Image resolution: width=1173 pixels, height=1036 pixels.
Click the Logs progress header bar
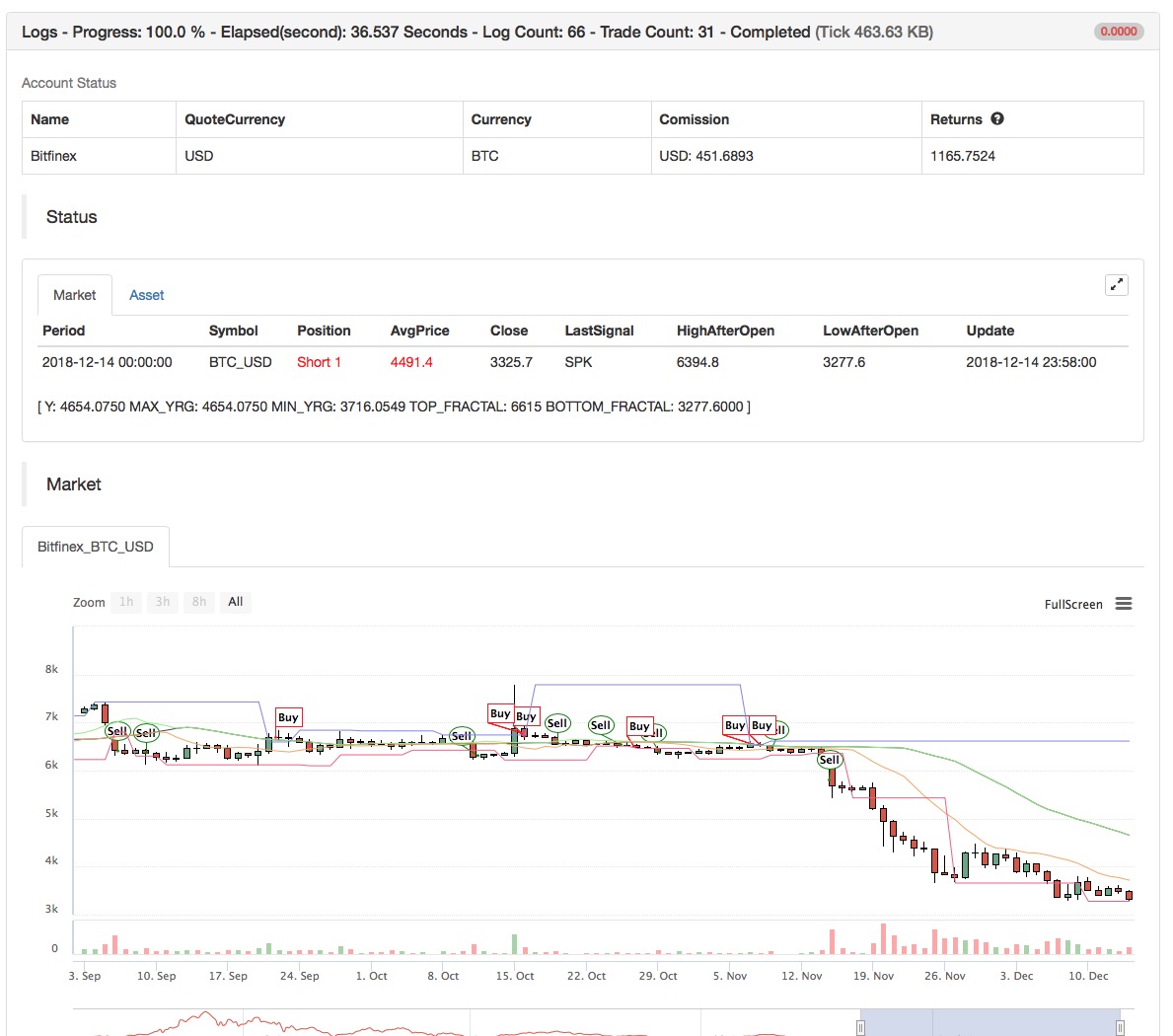583,32
